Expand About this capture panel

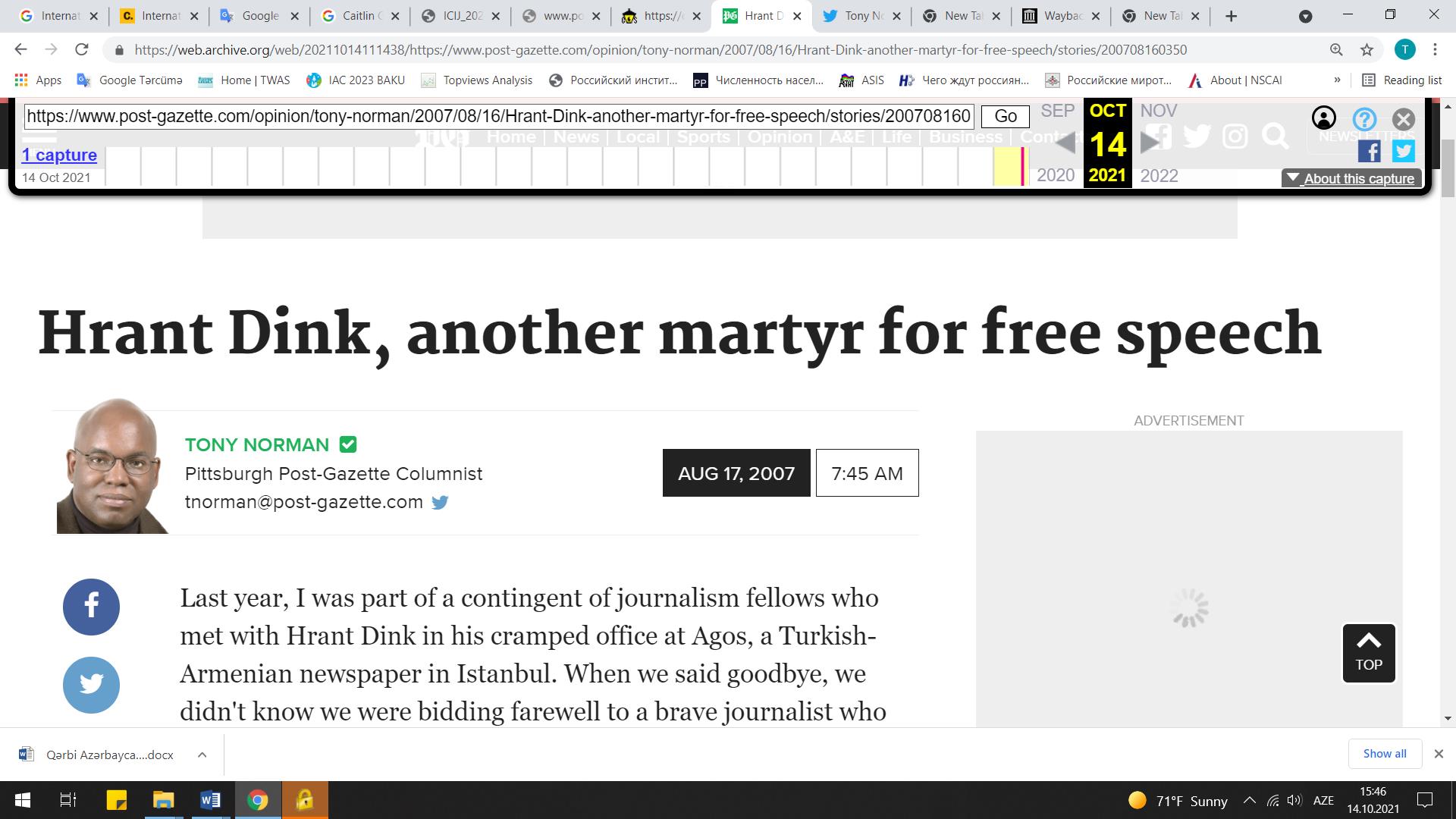[x=1351, y=178]
